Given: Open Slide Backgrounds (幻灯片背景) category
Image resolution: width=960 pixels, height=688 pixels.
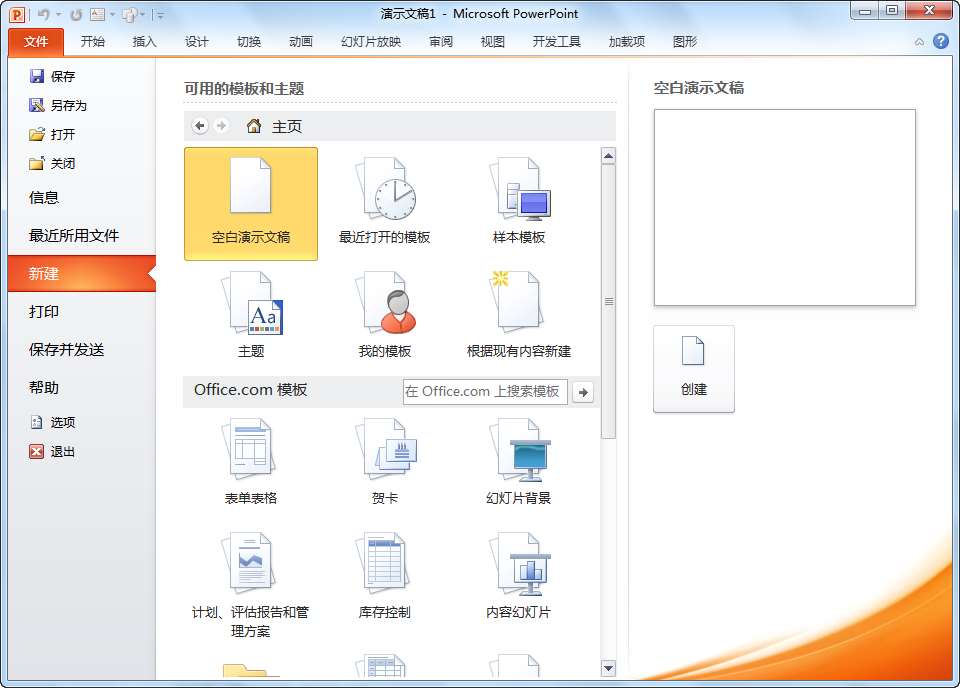Looking at the screenshot, I should coord(519,462).
